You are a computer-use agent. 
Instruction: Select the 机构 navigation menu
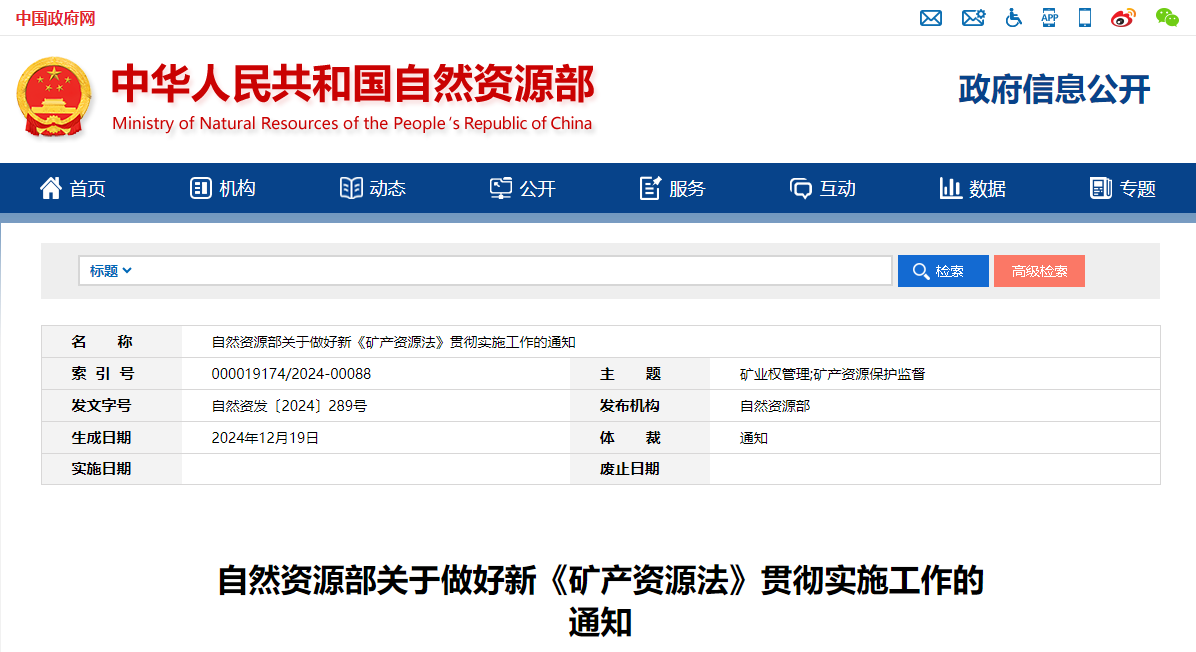[x=221, y=188]
